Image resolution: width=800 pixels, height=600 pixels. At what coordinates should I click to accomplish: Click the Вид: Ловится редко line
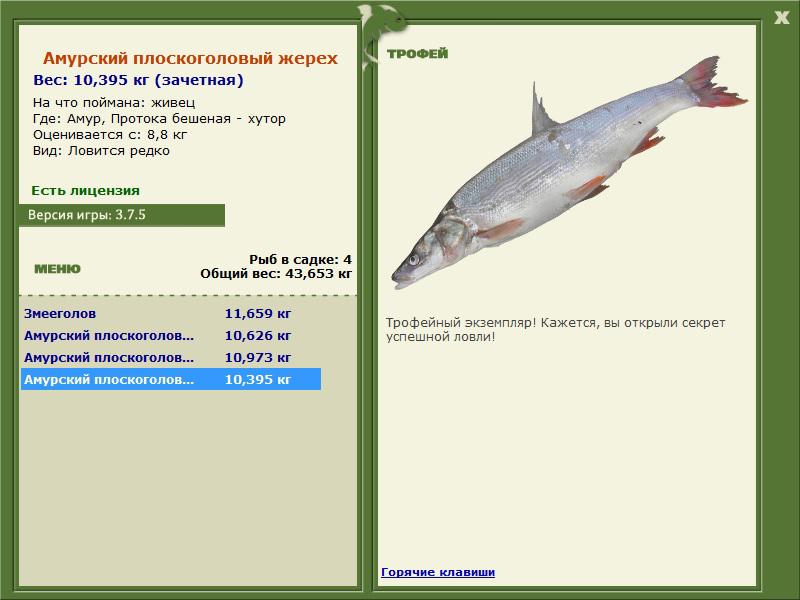[101, 151]
